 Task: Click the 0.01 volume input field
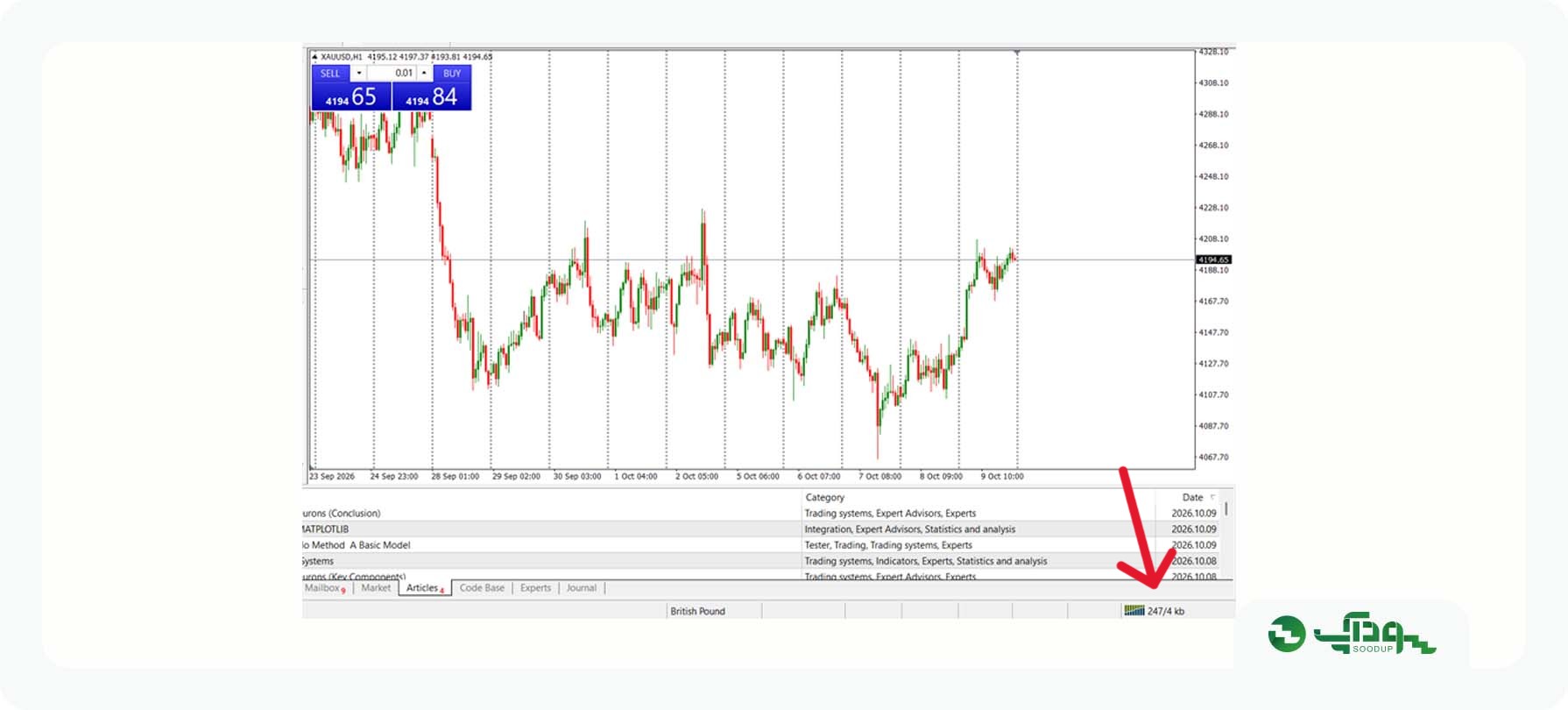[x=391, y=74]
